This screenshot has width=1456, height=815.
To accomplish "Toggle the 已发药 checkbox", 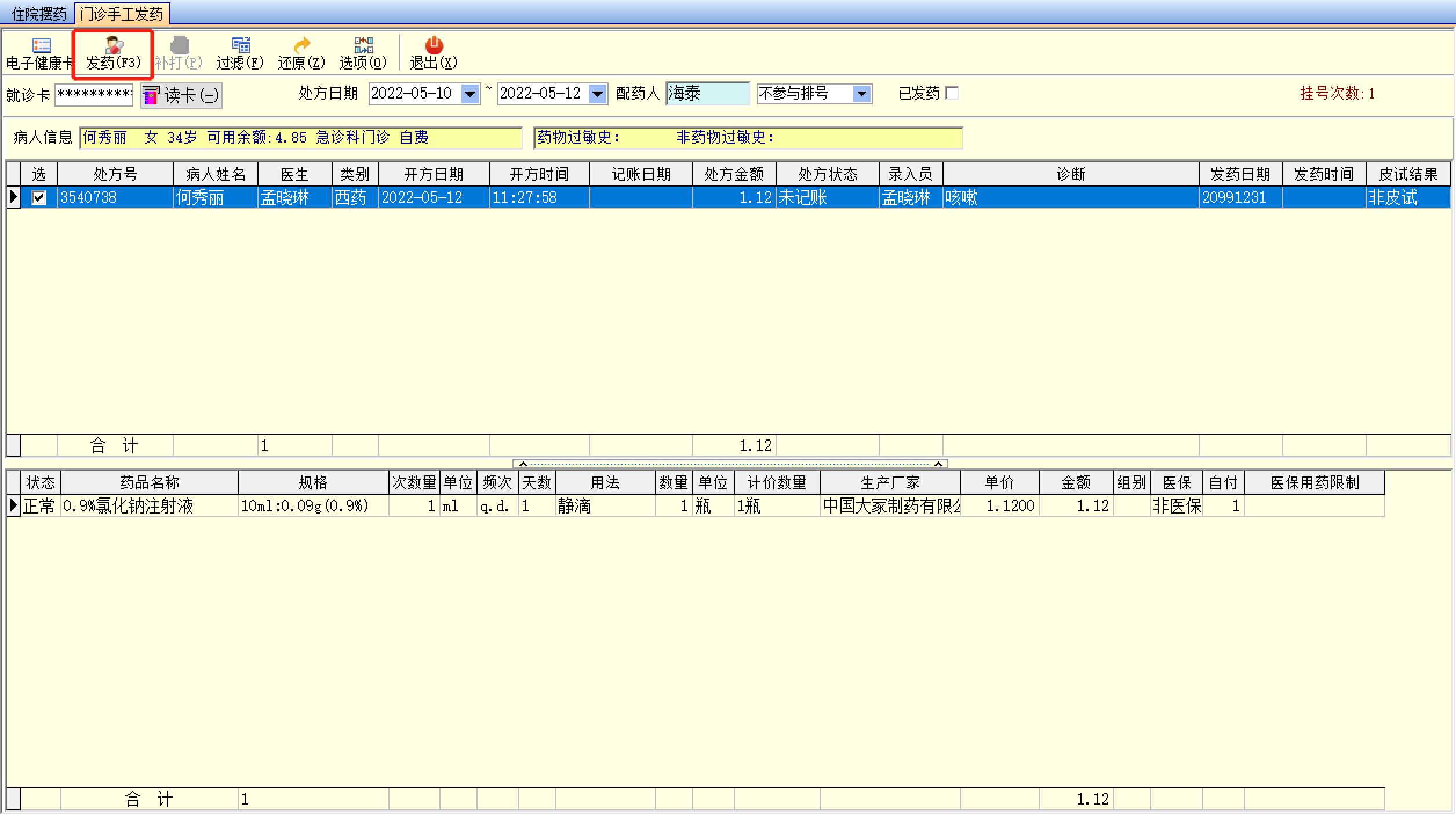I will tap(951, 93).
